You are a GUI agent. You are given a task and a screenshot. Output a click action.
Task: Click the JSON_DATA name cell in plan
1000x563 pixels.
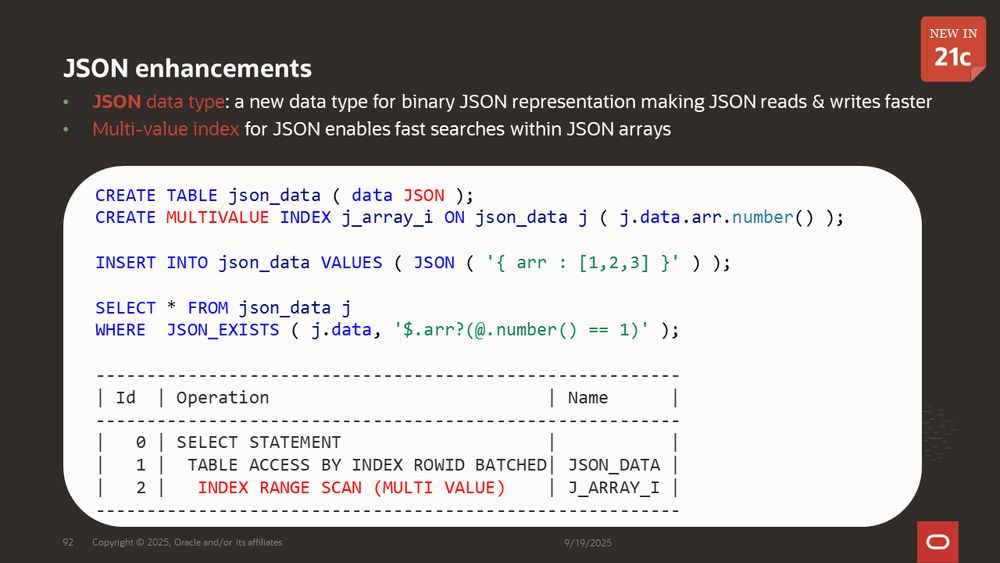click(614, 465)
